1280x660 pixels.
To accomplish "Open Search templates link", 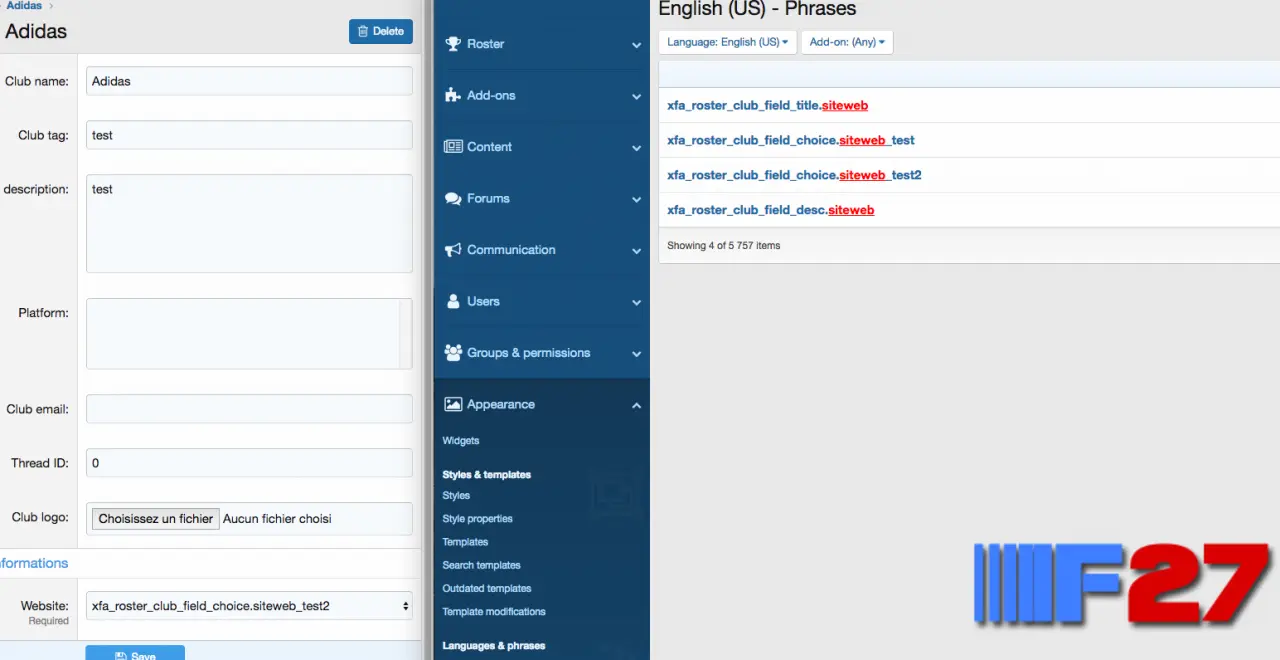I will click(481, 565).
